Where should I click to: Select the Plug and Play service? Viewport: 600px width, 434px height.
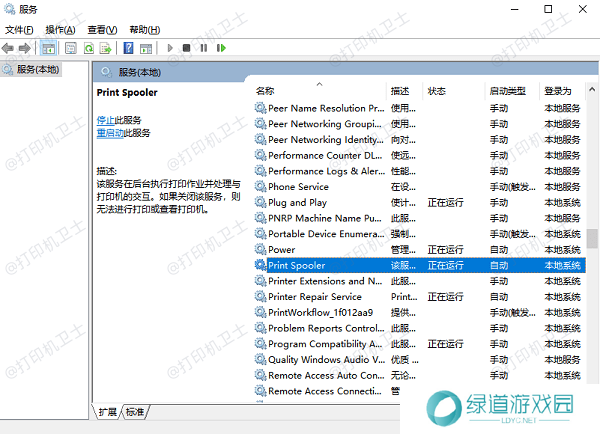419,202
